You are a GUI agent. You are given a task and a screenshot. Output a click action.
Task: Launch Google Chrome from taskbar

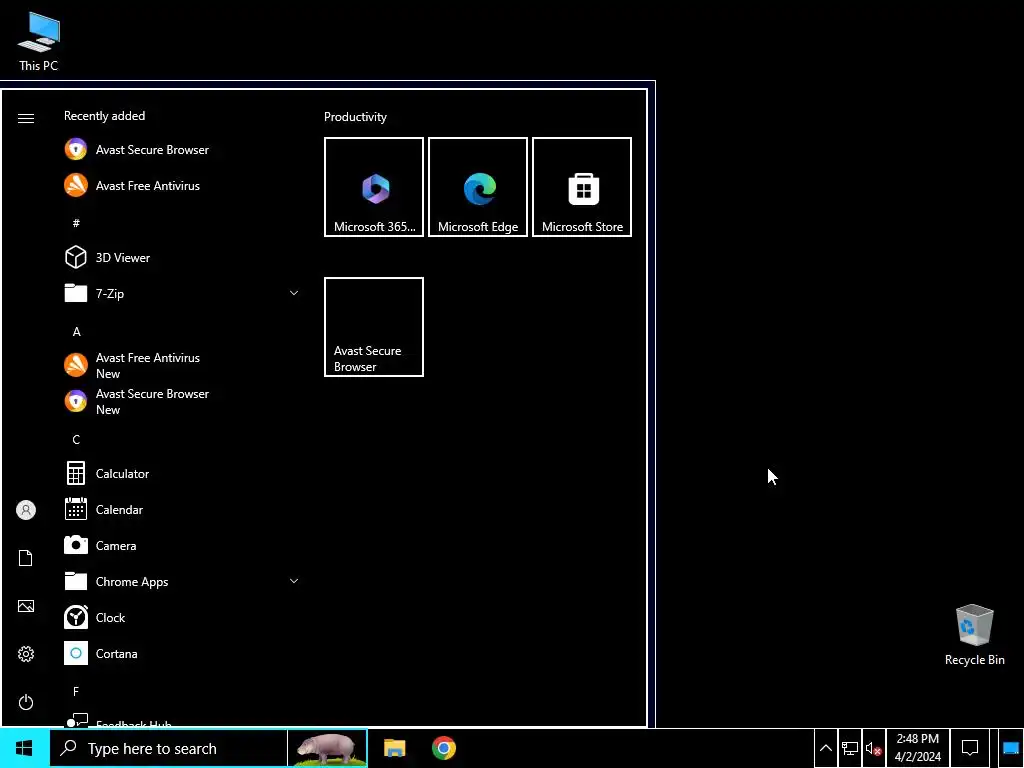click(443, 748)
